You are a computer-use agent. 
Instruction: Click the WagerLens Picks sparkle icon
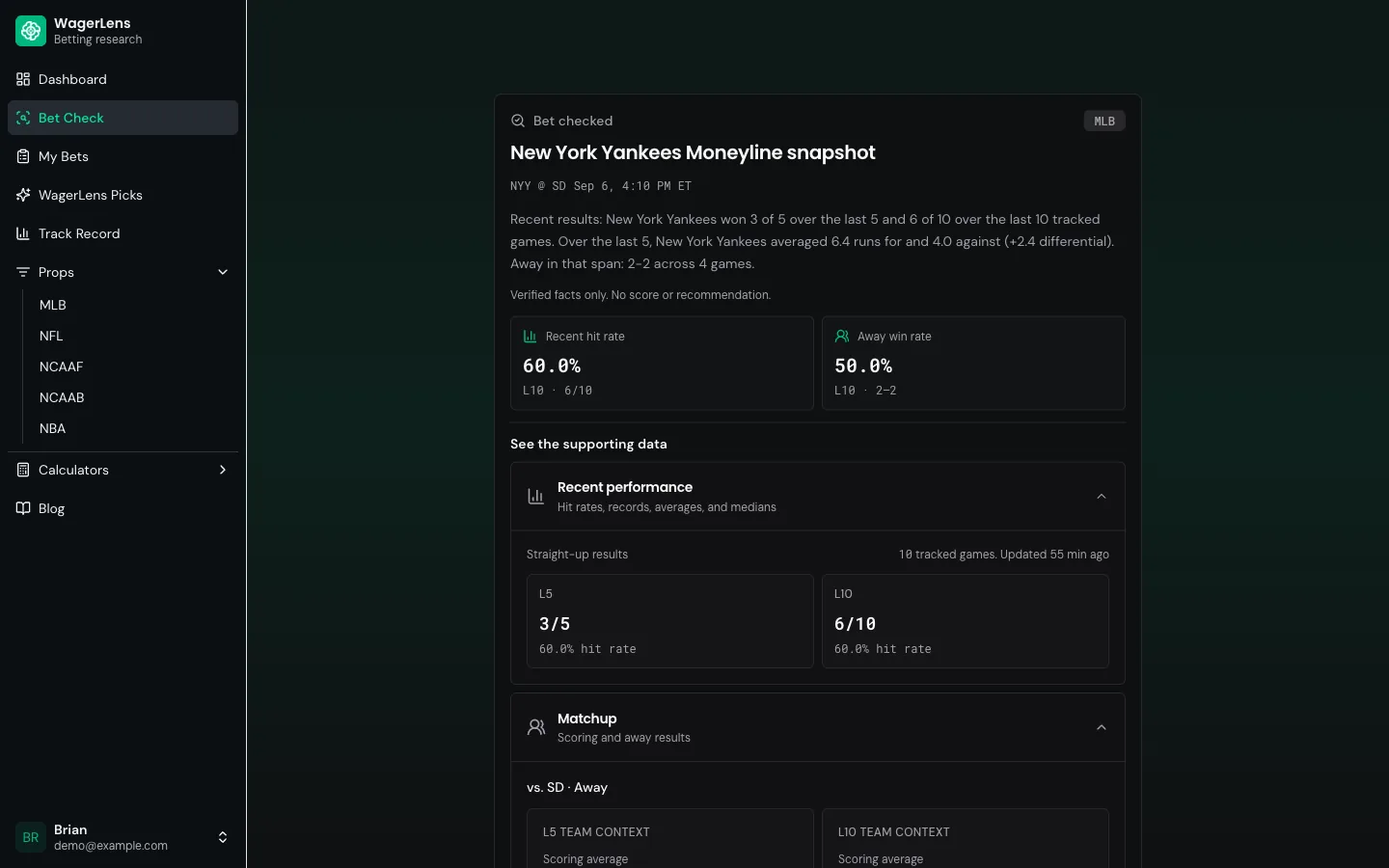coord(23,195)
